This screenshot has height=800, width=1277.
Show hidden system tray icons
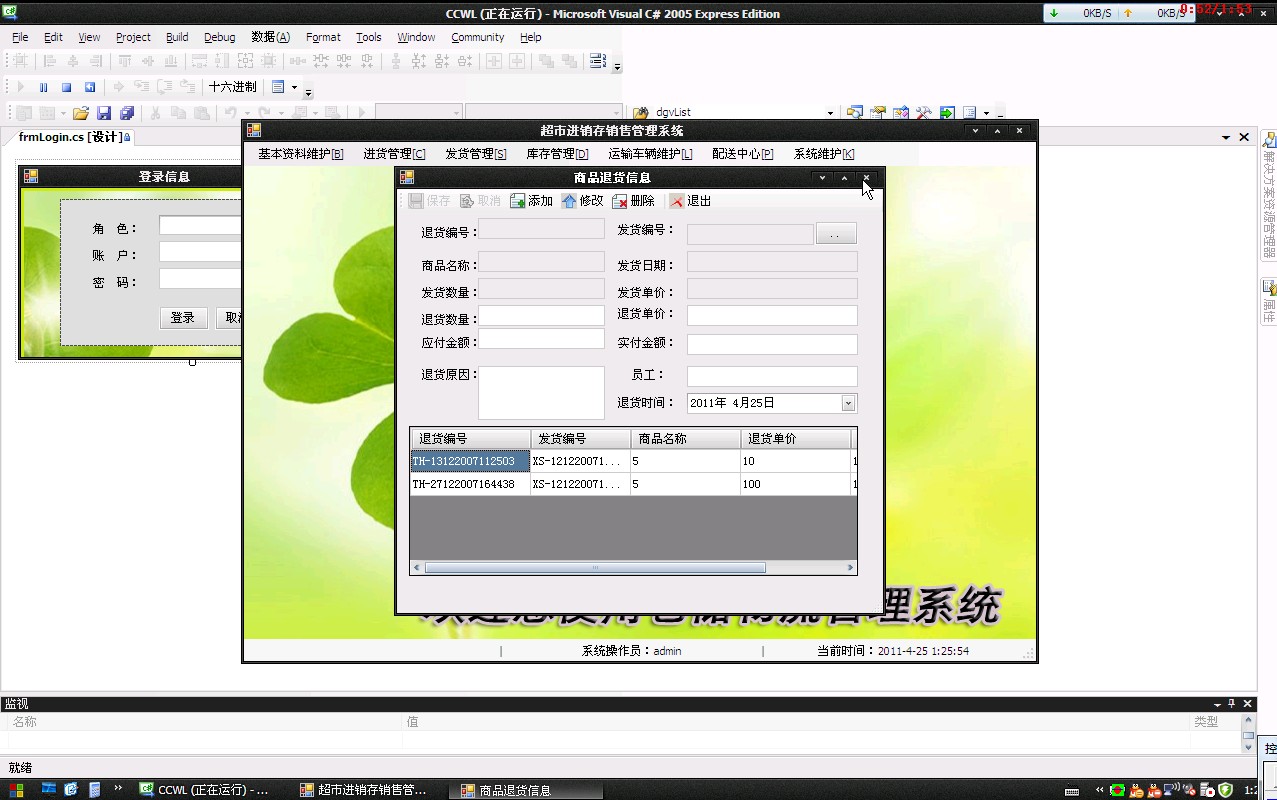click(1100, 790)
